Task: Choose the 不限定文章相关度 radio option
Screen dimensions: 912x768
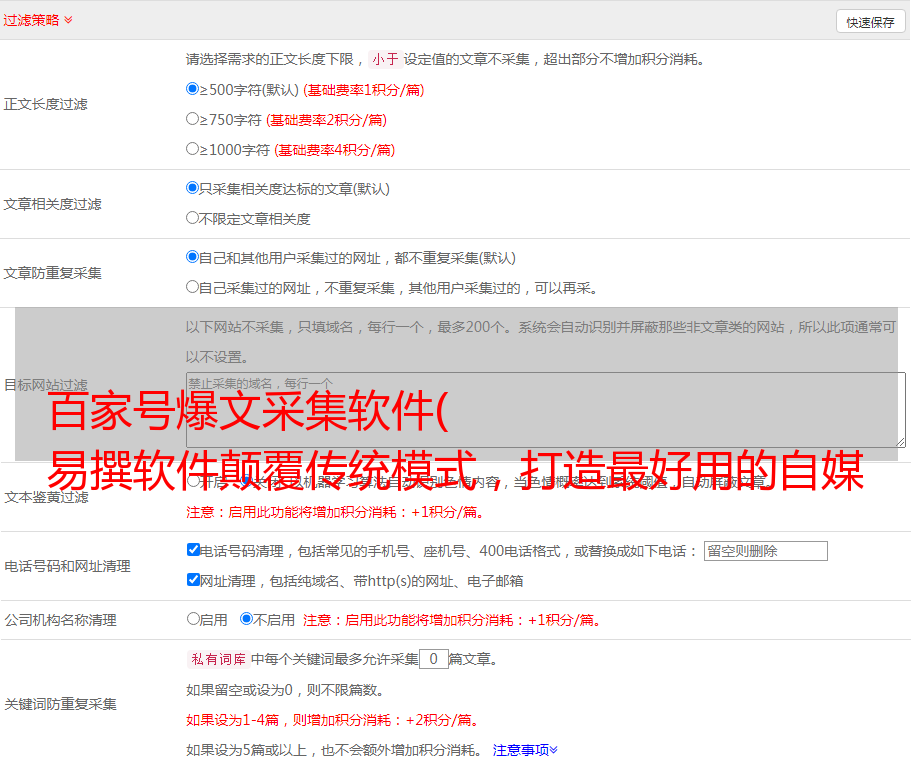Action: [192, 218]
